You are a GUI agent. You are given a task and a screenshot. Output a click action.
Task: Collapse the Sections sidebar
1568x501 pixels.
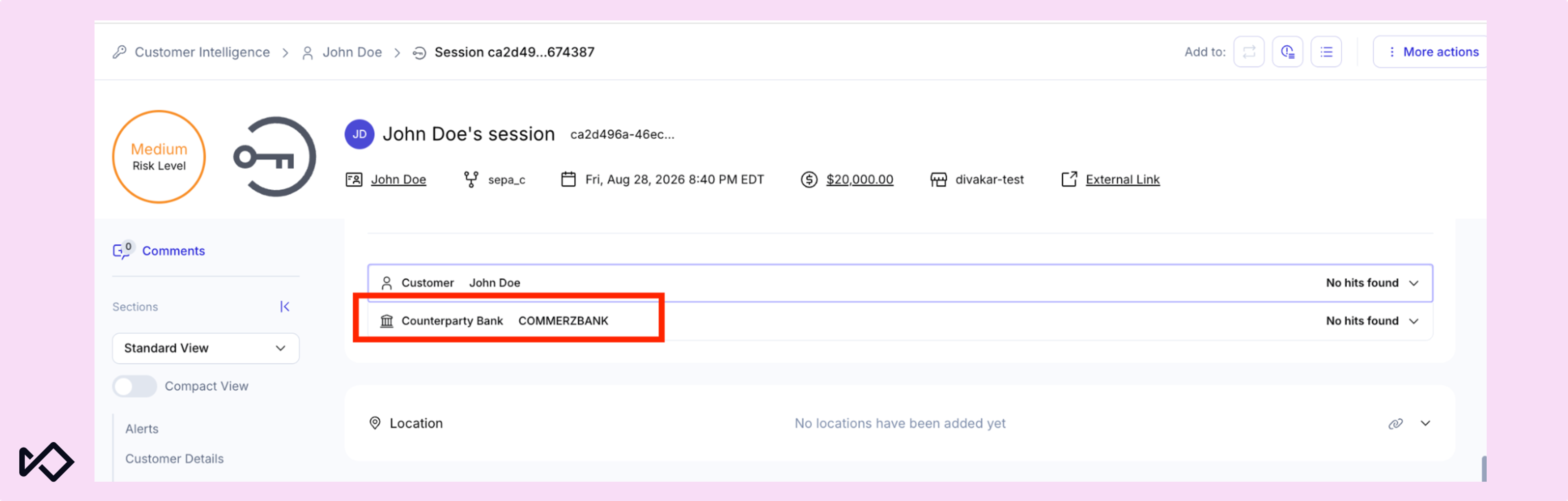click(285, 306)
